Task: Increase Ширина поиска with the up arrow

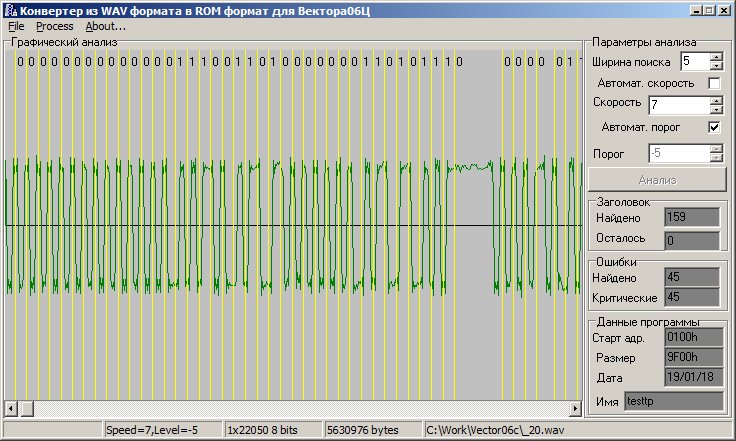Action: click(x=715, y=57)
